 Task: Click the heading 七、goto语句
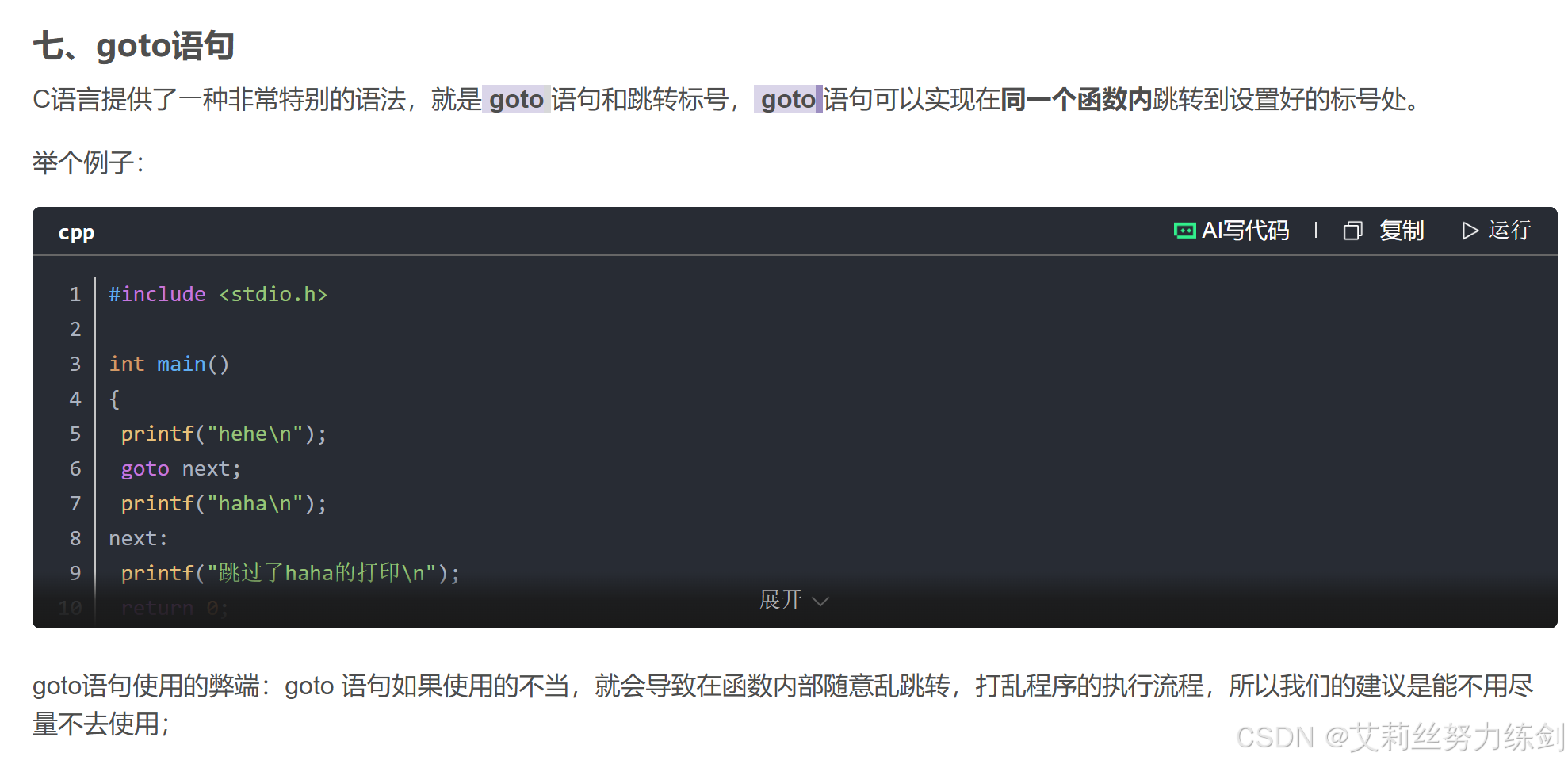[x=134, y=45]
